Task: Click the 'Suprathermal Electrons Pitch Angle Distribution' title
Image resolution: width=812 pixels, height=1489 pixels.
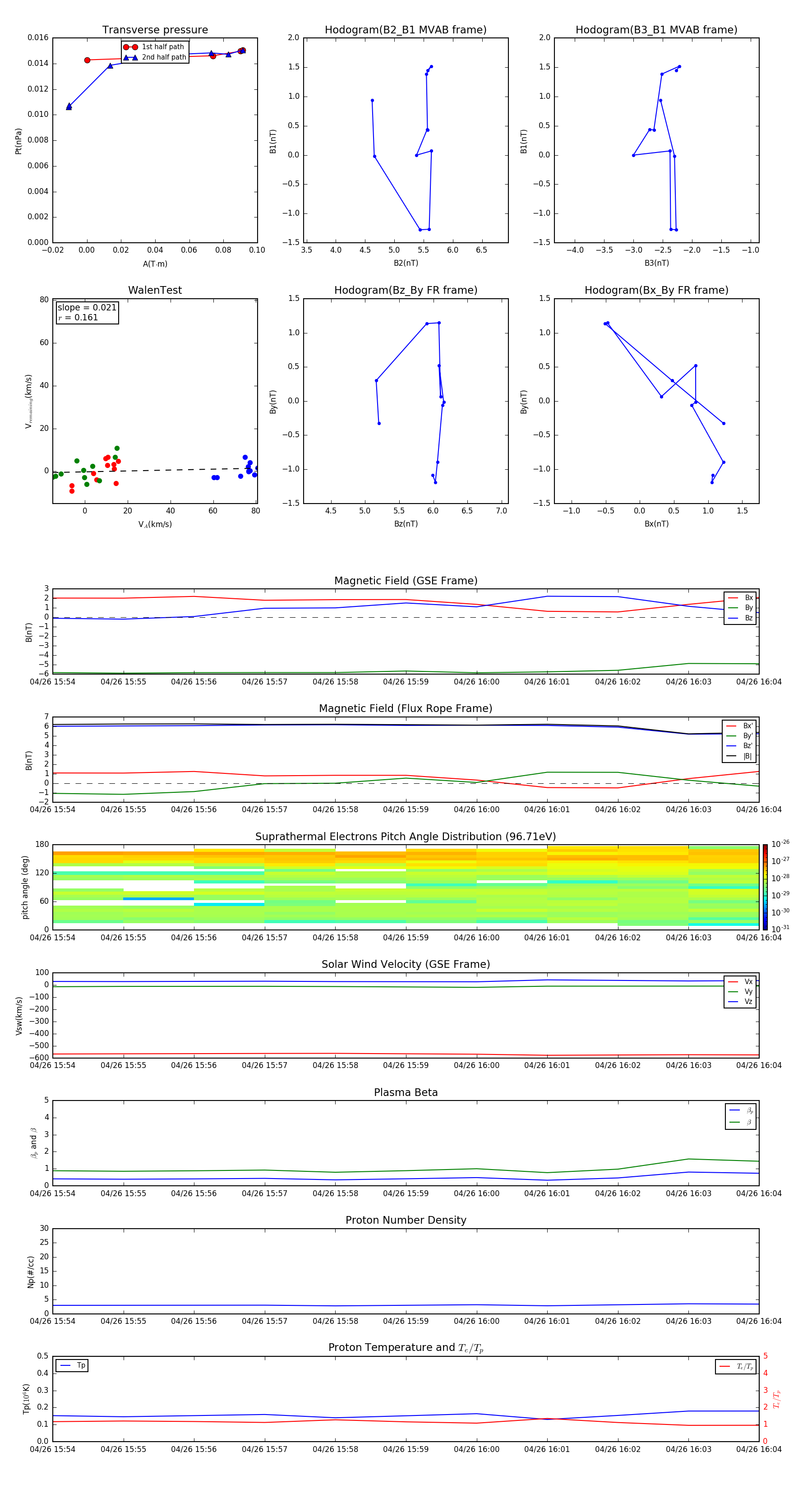Action: [406, 837]
